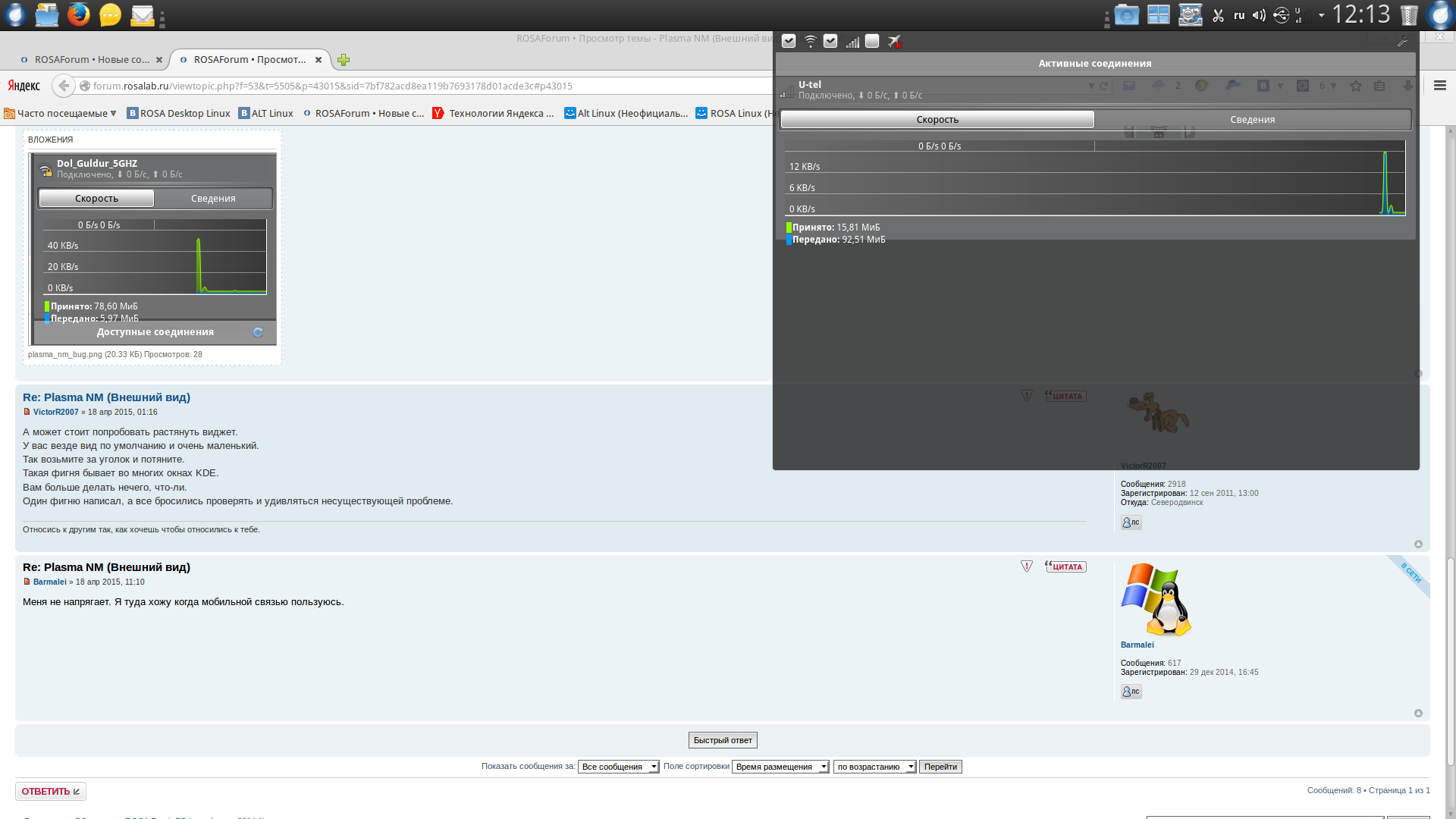Viewport: 1456px width, 819px height.
Task: Click the ОТВЕТИТЬ reply button
Action: [x=50, y=791]
